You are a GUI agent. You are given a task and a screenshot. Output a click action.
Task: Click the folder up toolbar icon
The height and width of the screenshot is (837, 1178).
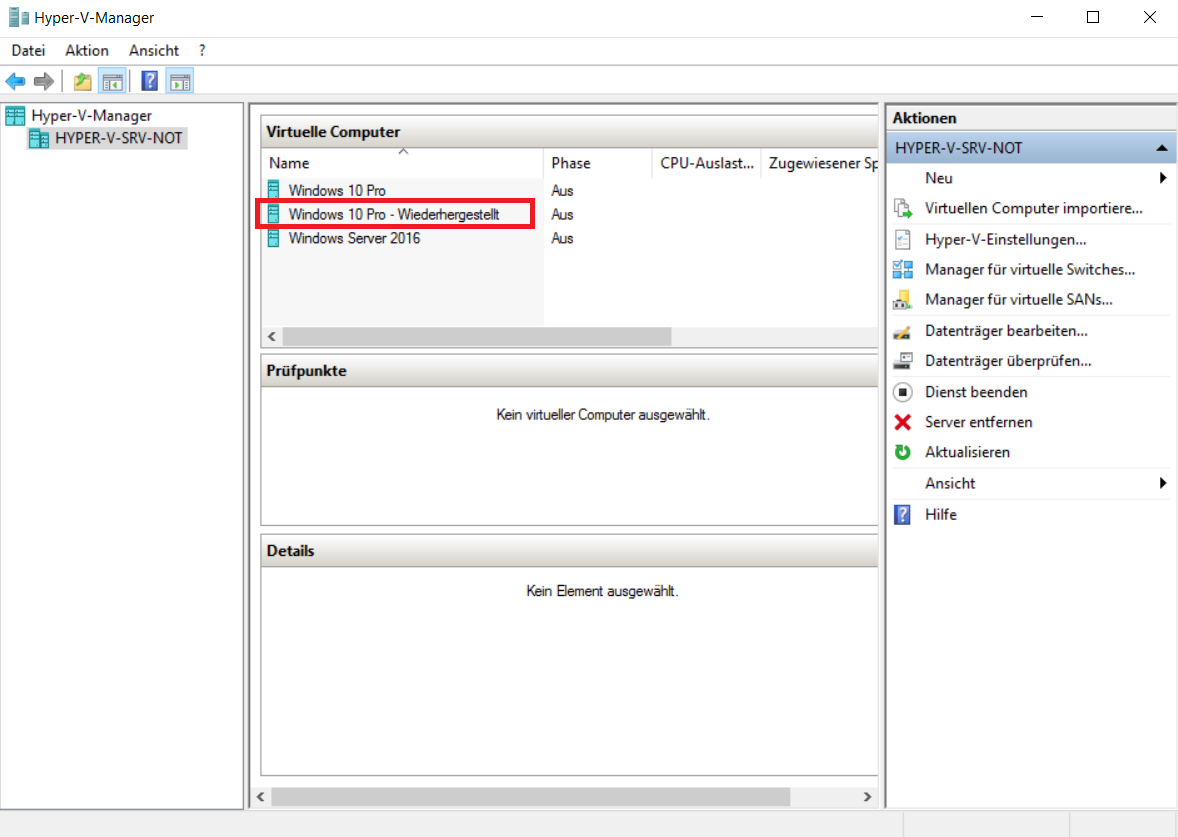(x=82, y=82)
